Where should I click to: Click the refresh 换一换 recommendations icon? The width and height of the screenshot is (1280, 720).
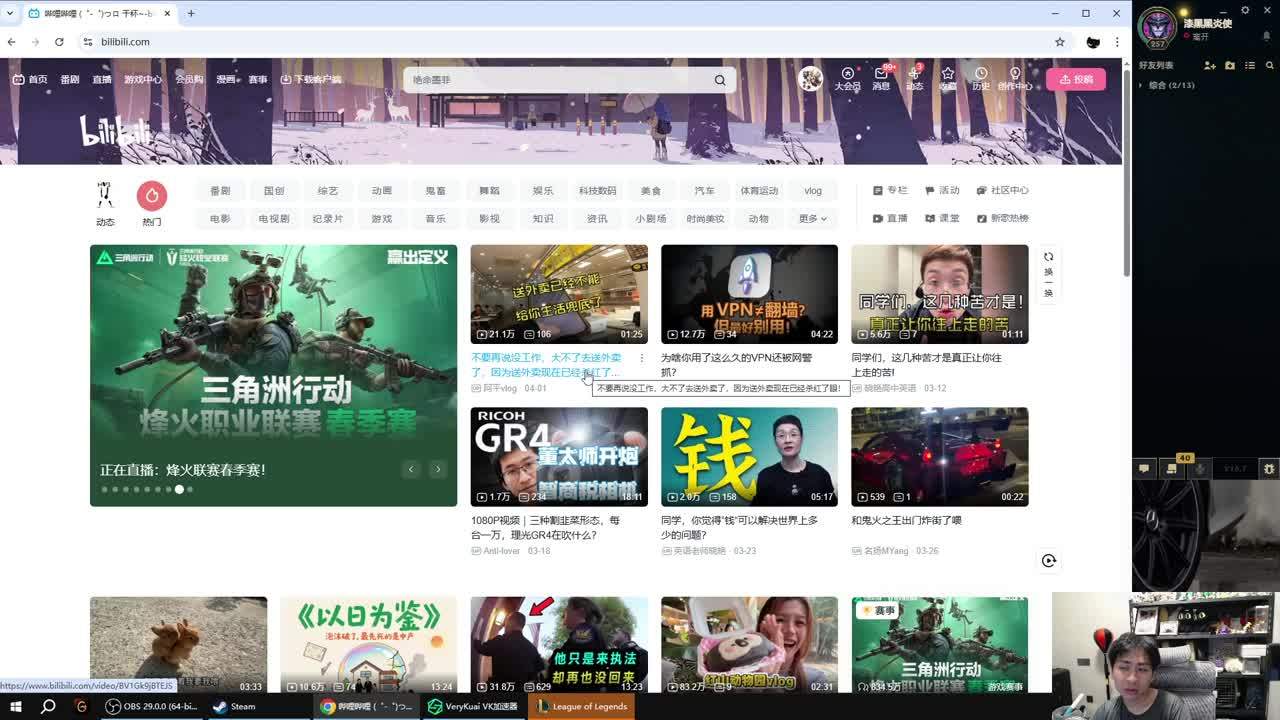pos(1048,257)
